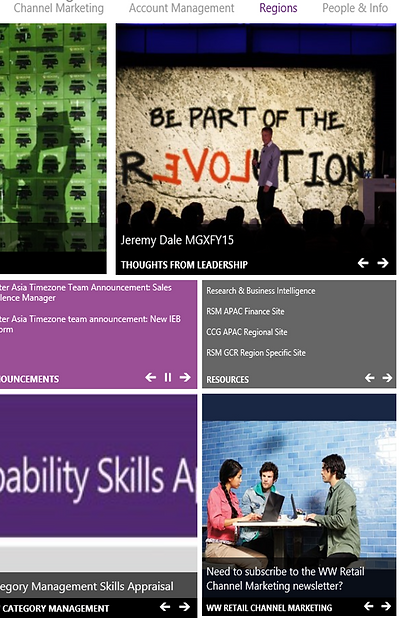Select the Regions tab
Viewport: 399px width, 618px height.
click(278, 8)
